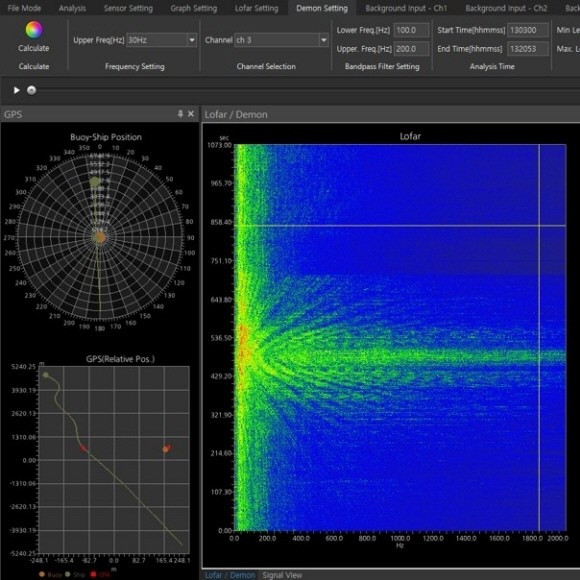Switch to the Analysis tab
580x580 pixels.
click(x=72, y=8)
